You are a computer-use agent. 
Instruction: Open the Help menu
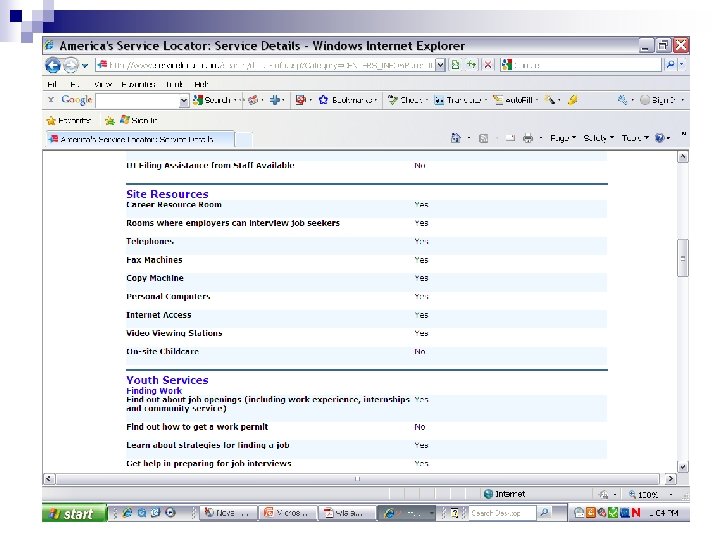[x=201, y=84]
